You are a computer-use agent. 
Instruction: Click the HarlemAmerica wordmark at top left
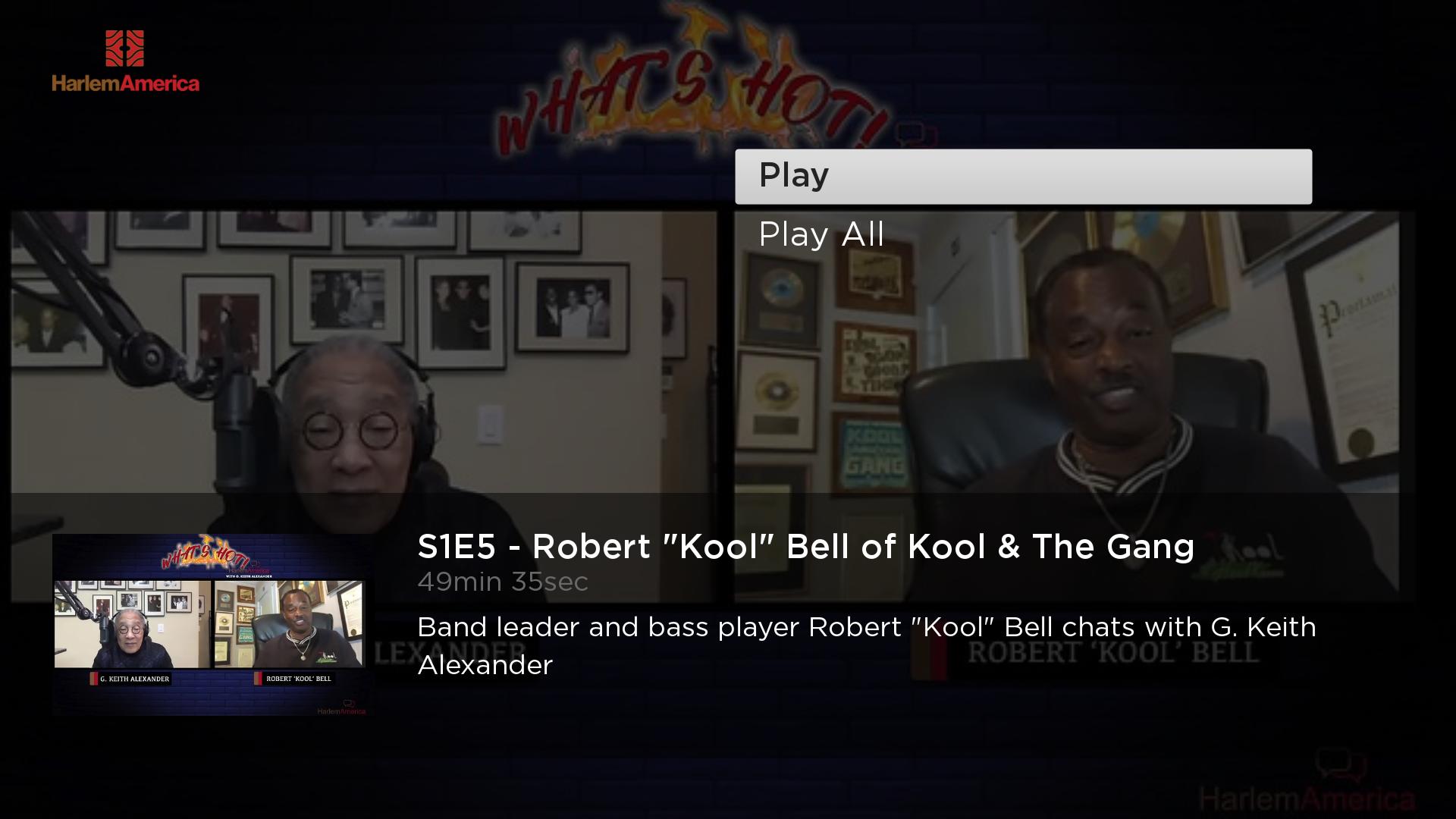click(126, 83)
